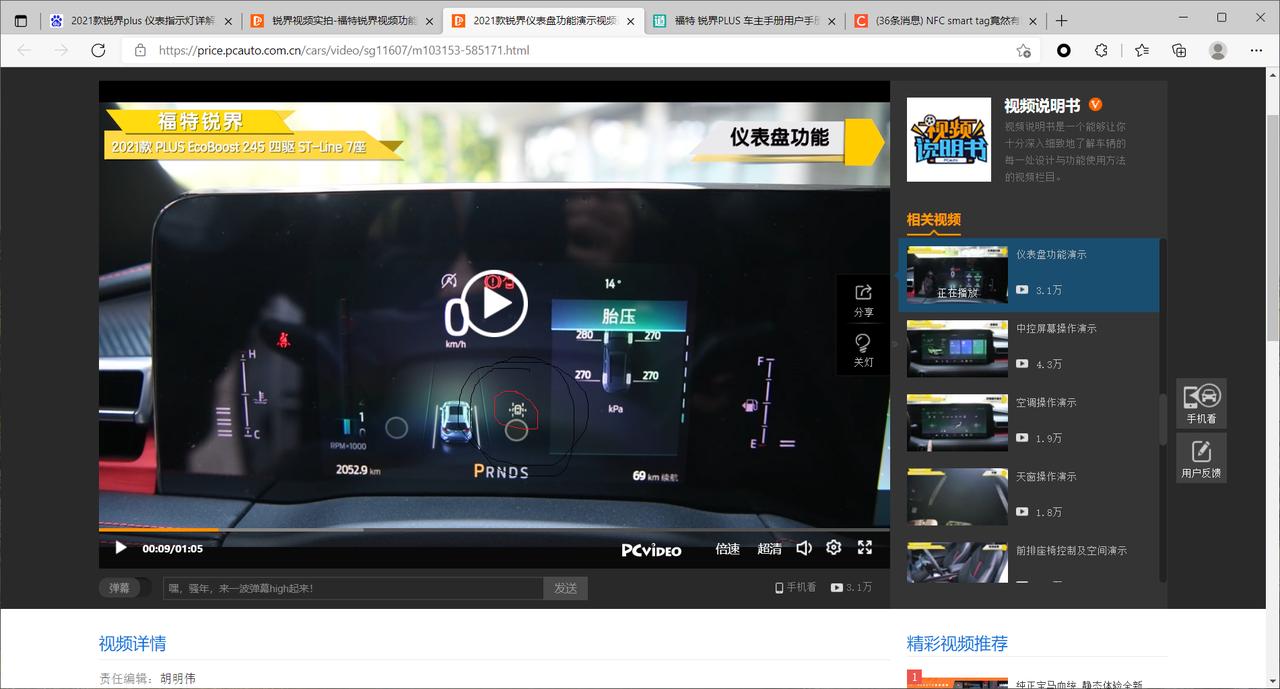Click the danmaku comment input field
The height and width of the screenshot is (689, 1280).
(353, 588)
